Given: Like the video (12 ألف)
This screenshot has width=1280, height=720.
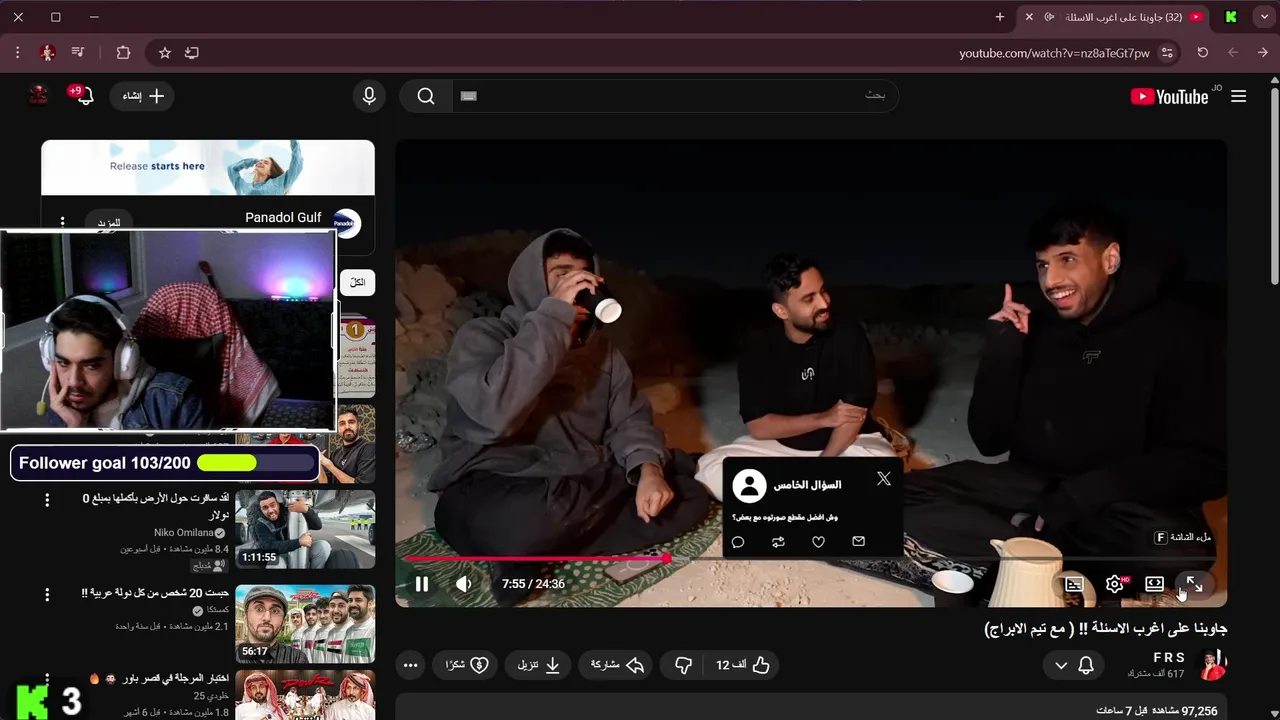Looking at the screenshot, I should pos(742,665).
